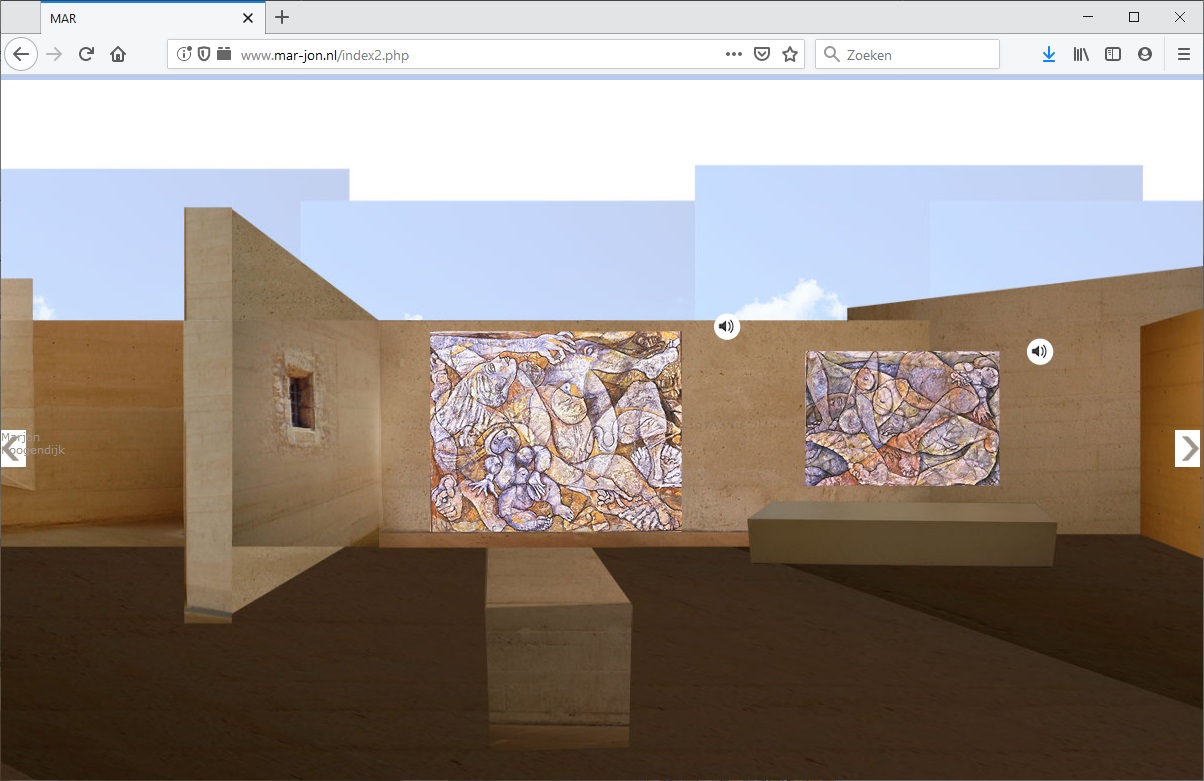The width and height of the screenshot is (1204, 781).
Task: Open the large center painting
Action: pyautogui.click(x=555, y=431)
